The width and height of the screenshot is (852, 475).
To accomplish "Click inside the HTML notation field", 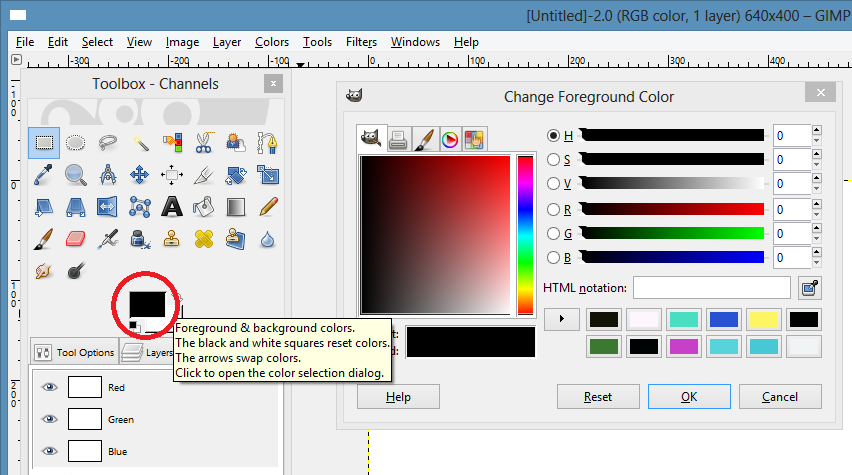I will 712,288.
